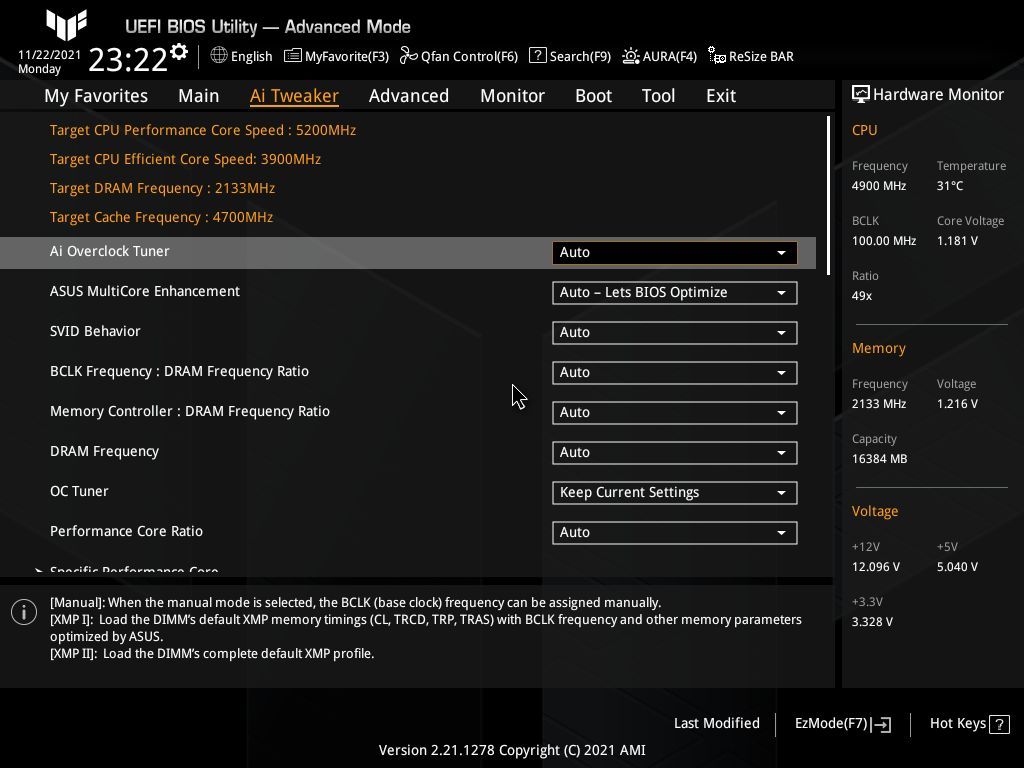Select the DRAM Frequency row label
The width and height of the screenshot is (1024, 768).
point(104,451)
